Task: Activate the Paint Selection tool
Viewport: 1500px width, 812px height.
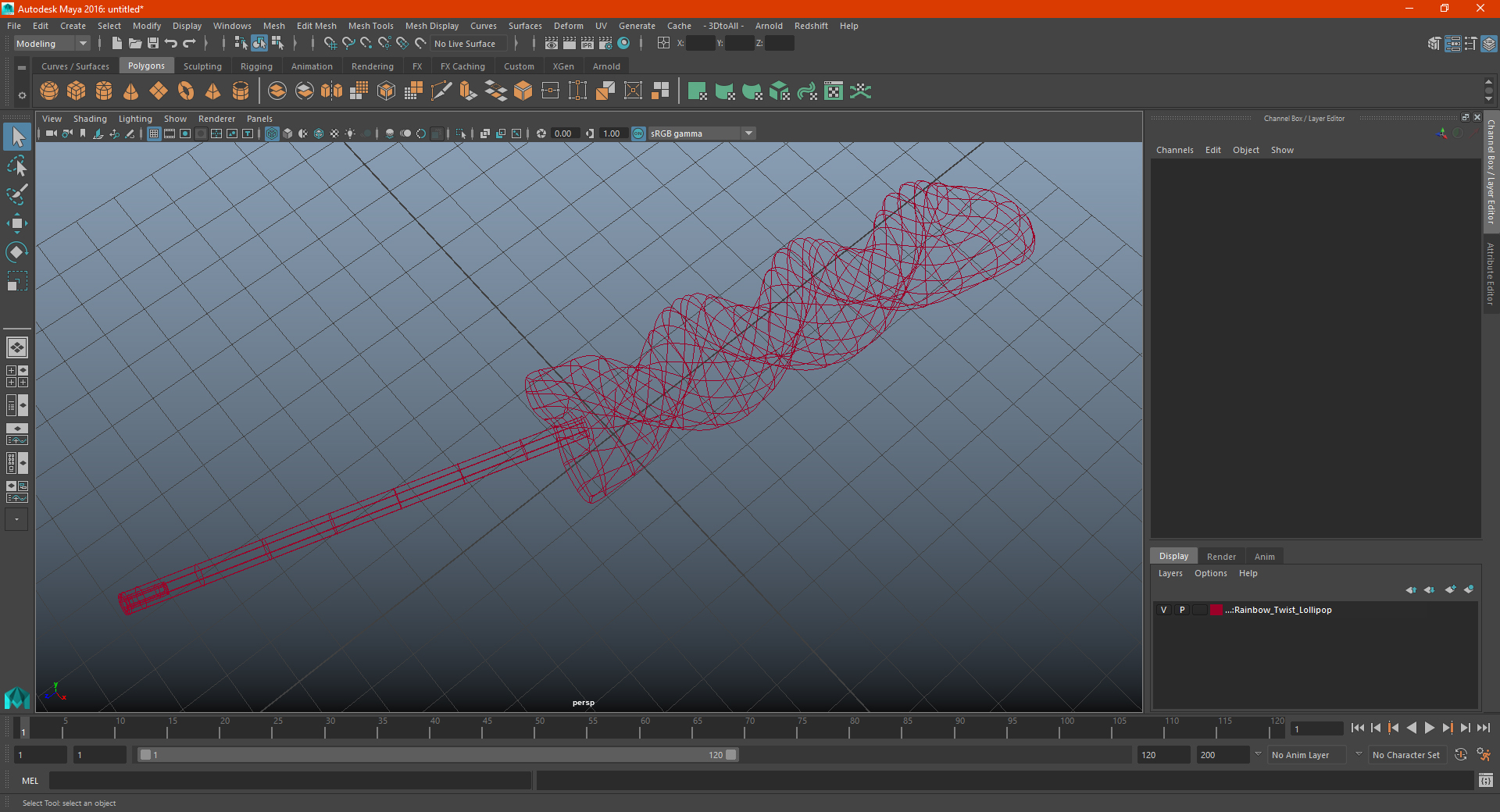Action: coord(17,194)
